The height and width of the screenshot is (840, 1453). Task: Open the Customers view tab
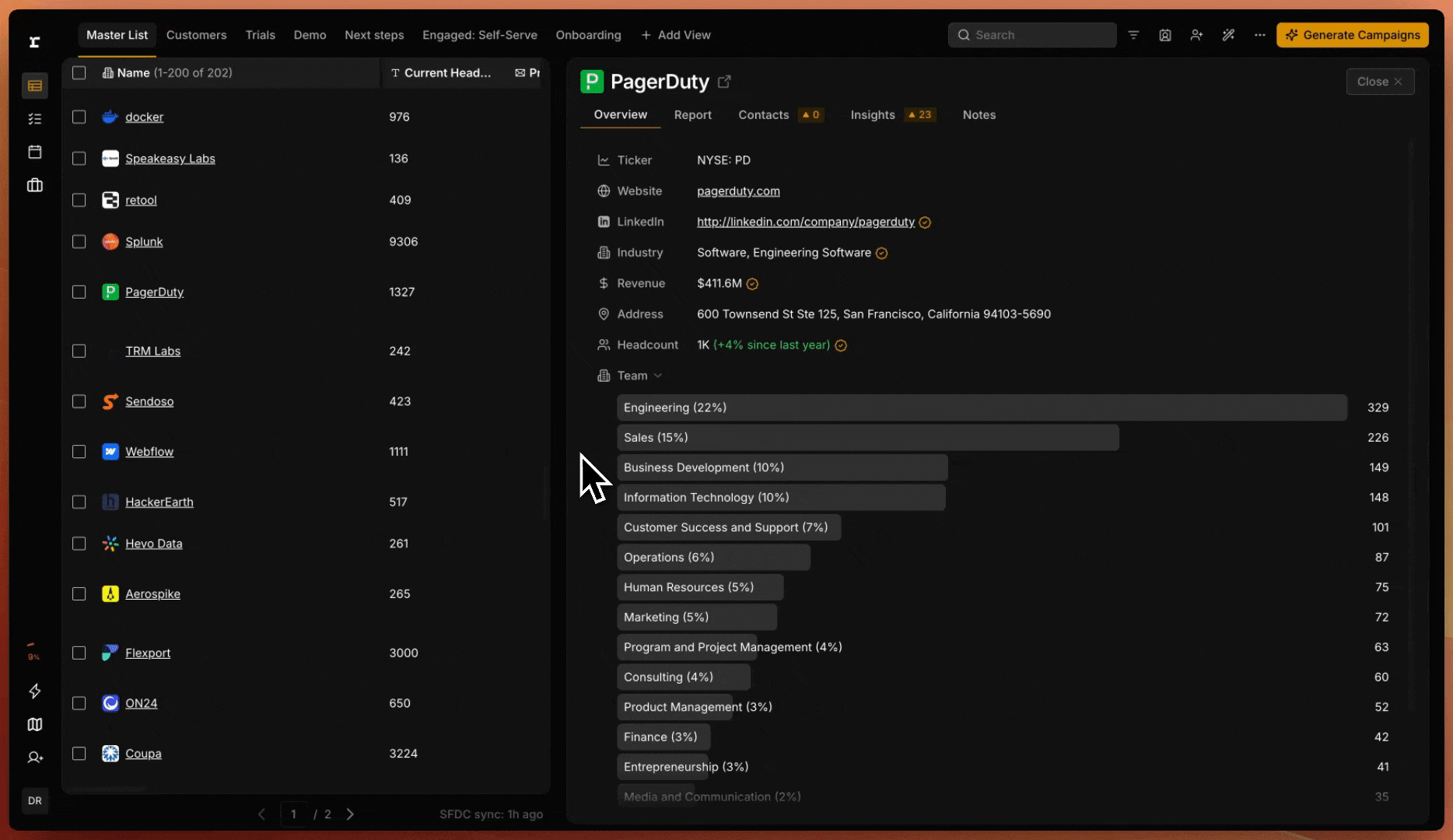pos(196,35)
